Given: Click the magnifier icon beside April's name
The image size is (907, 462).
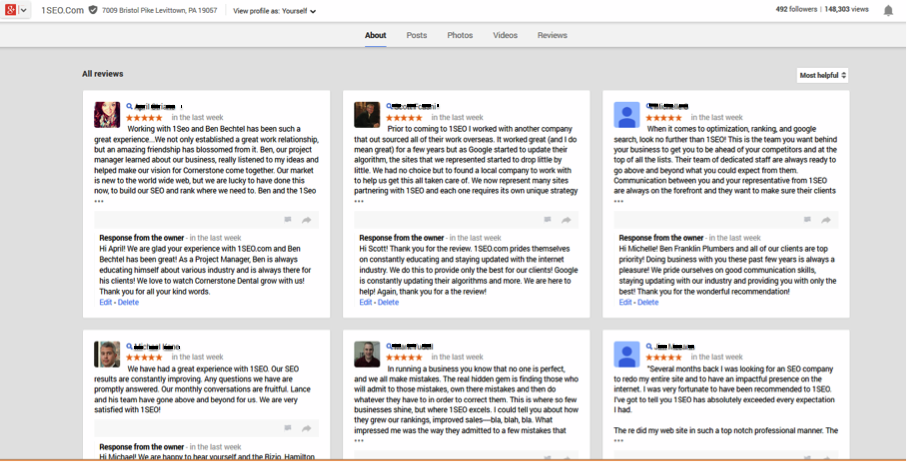Looking at the screenshot, I should [x=130, y=106].
